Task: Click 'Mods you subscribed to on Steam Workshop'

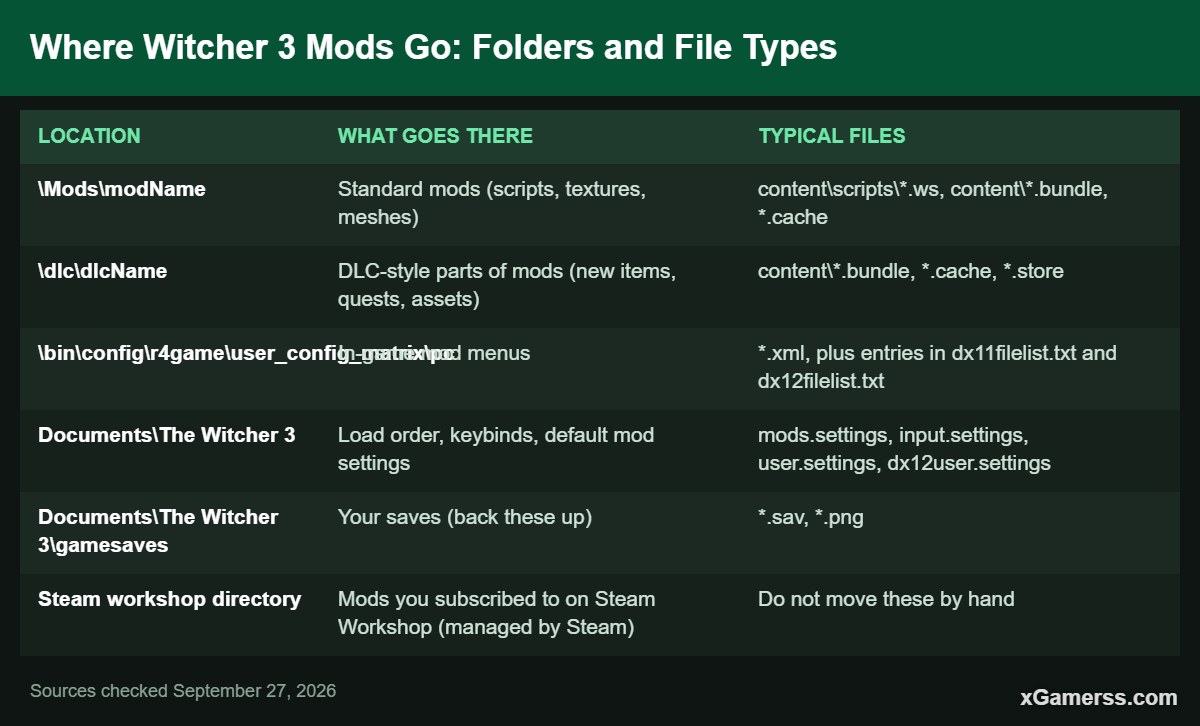Action: click(x=497, y=613)
